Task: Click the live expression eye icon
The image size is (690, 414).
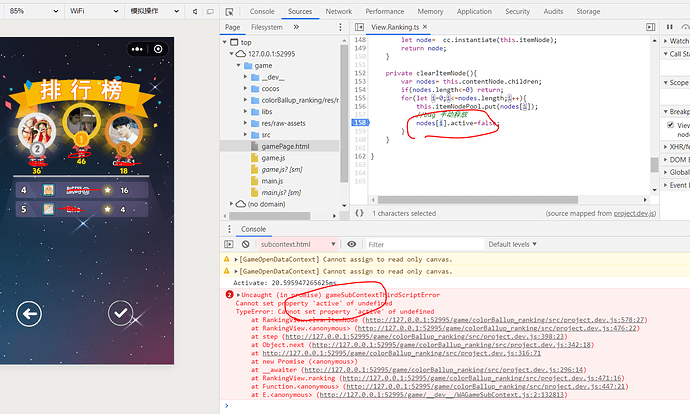Action: pyautogui.click(x=352, y=244)
